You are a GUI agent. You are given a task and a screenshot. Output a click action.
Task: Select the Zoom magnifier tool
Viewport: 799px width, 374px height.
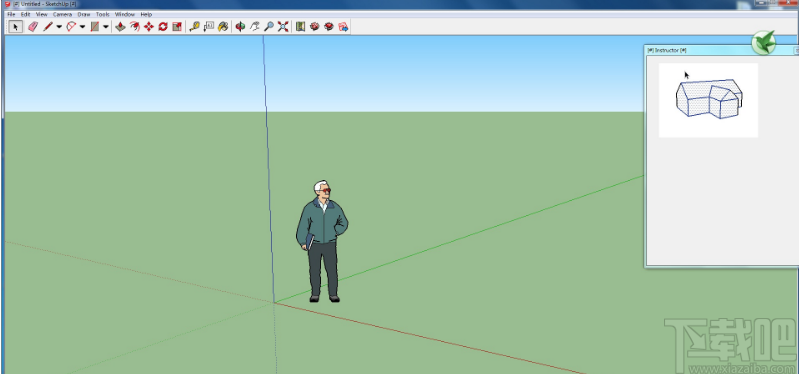(x=269, y=26)
